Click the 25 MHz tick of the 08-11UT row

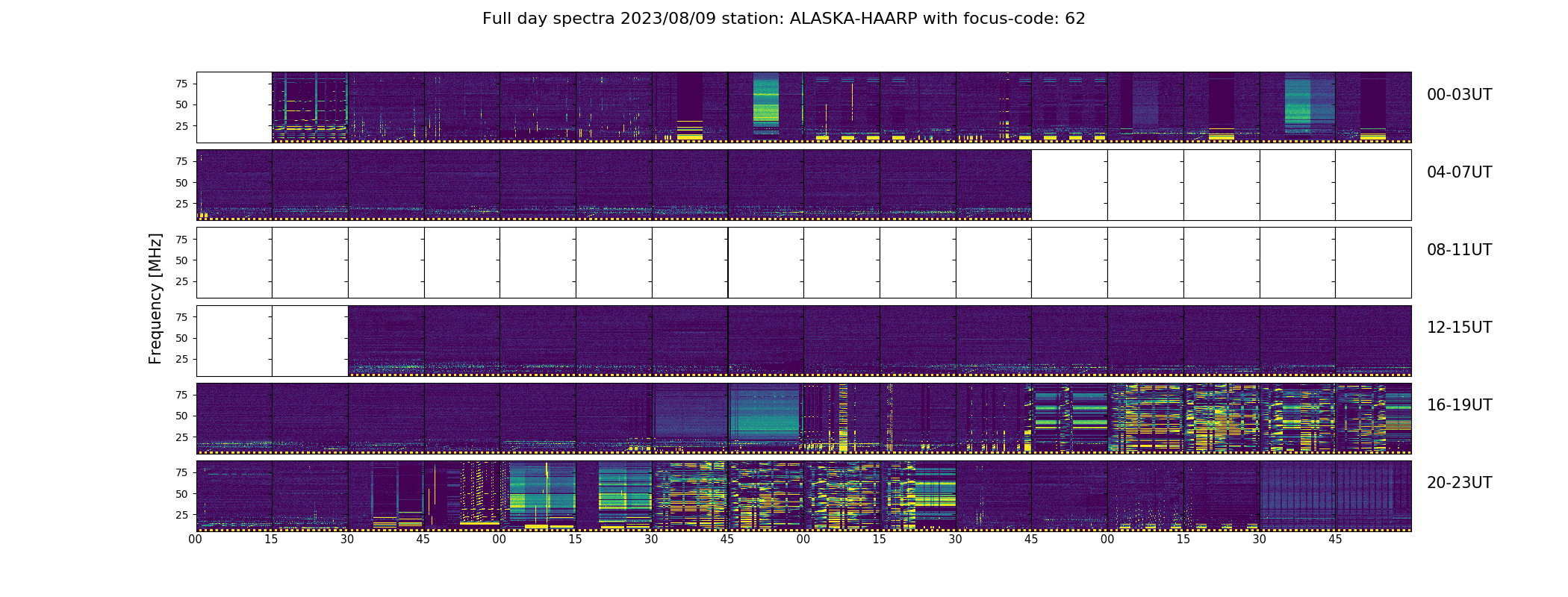pyautogui.click(x=181, y=281)
